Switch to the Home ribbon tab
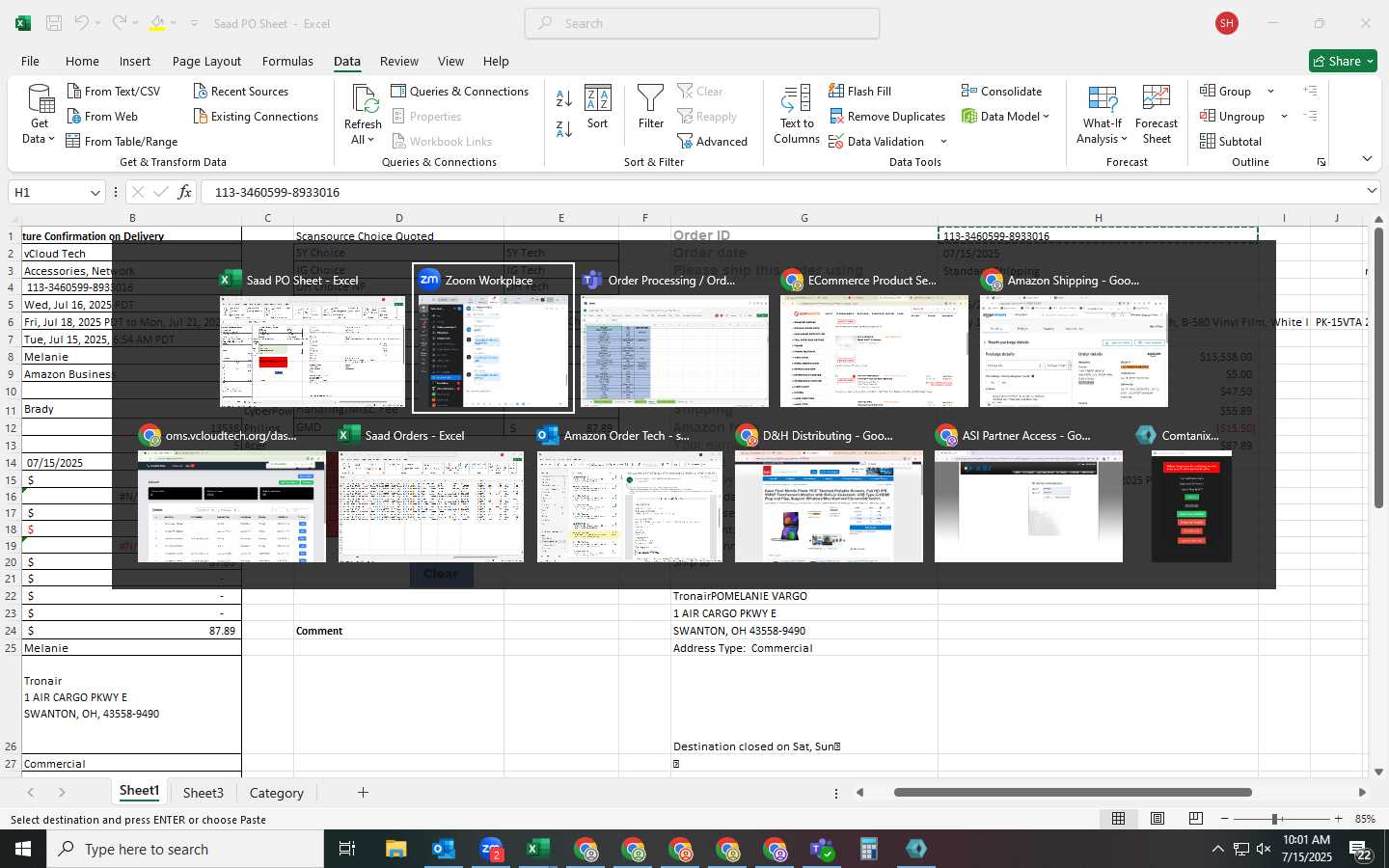The width and height of the screenshot is (1389, 868). point(82,61)
